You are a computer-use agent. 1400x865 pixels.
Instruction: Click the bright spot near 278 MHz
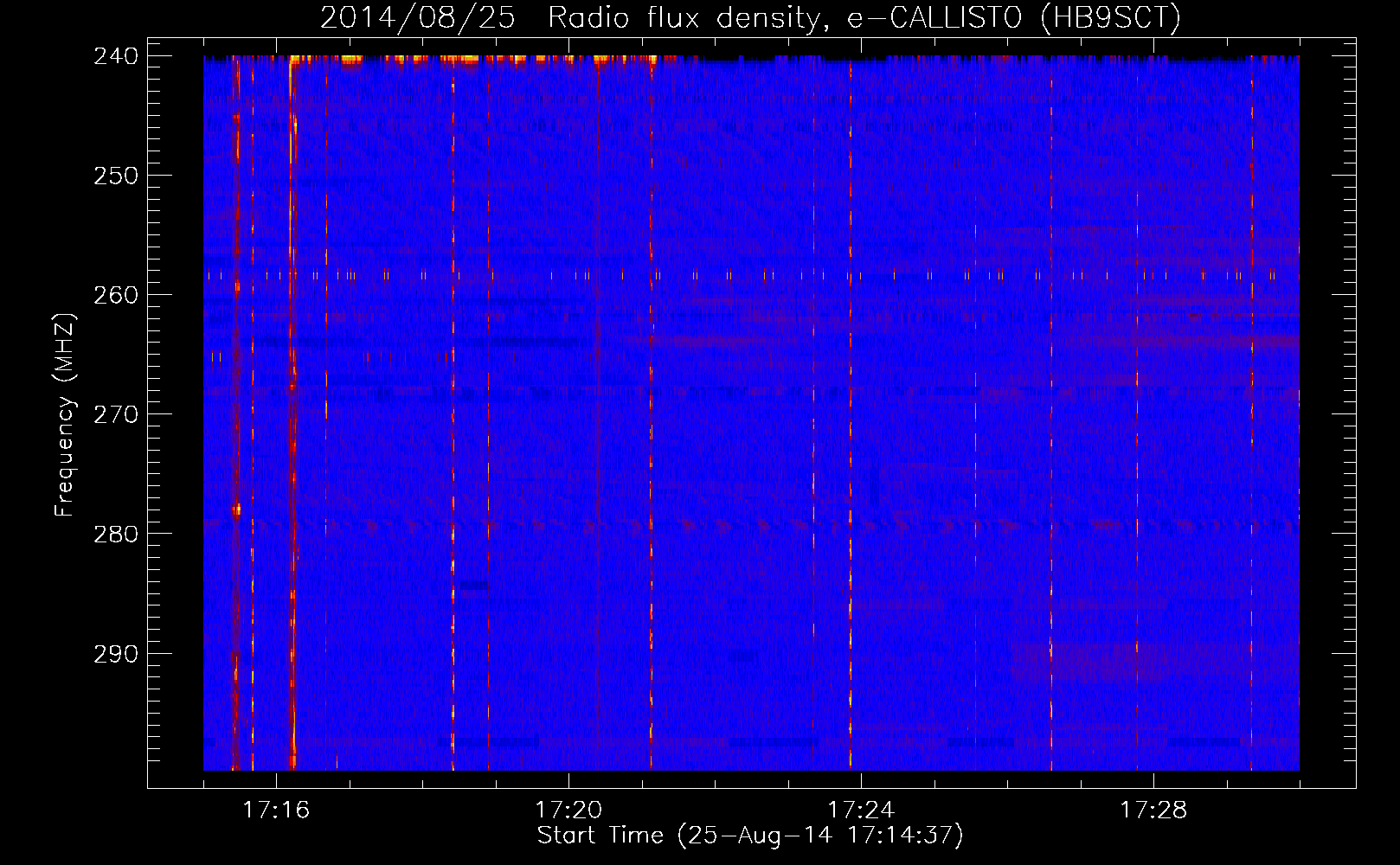(235, 510)
